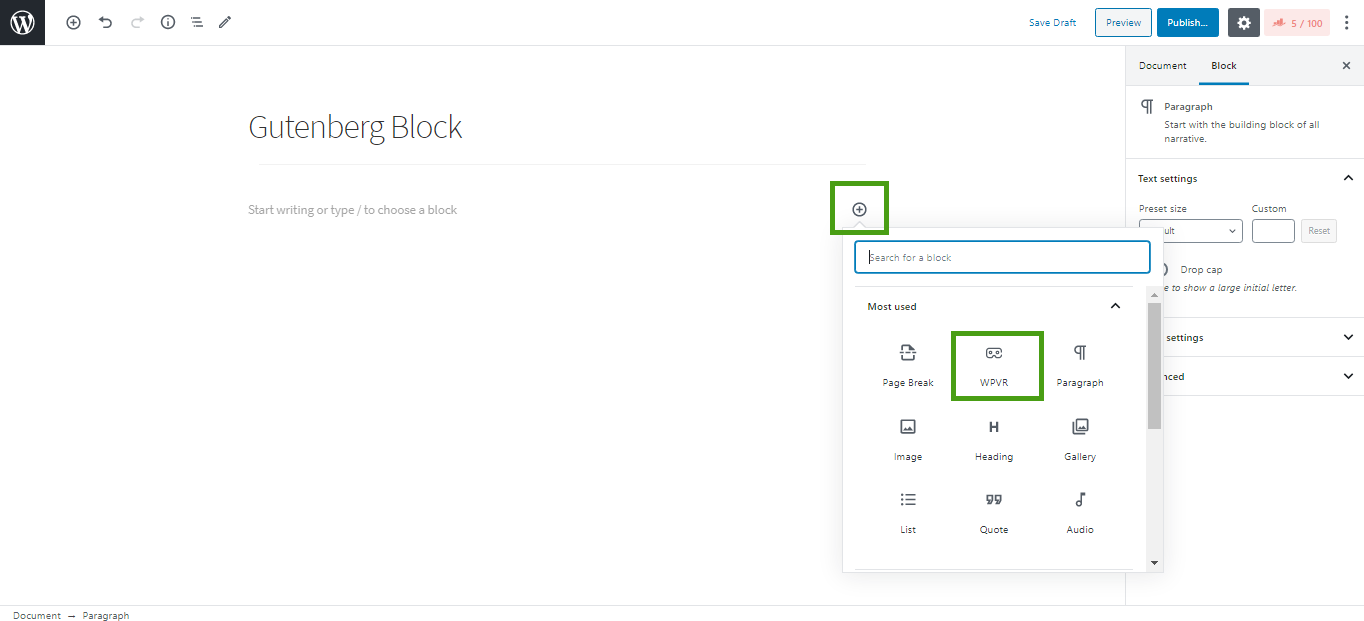This screenshot has height=621, width=1364.
Task: Click the Save Draft link
Action: [x=1052, y=23]
